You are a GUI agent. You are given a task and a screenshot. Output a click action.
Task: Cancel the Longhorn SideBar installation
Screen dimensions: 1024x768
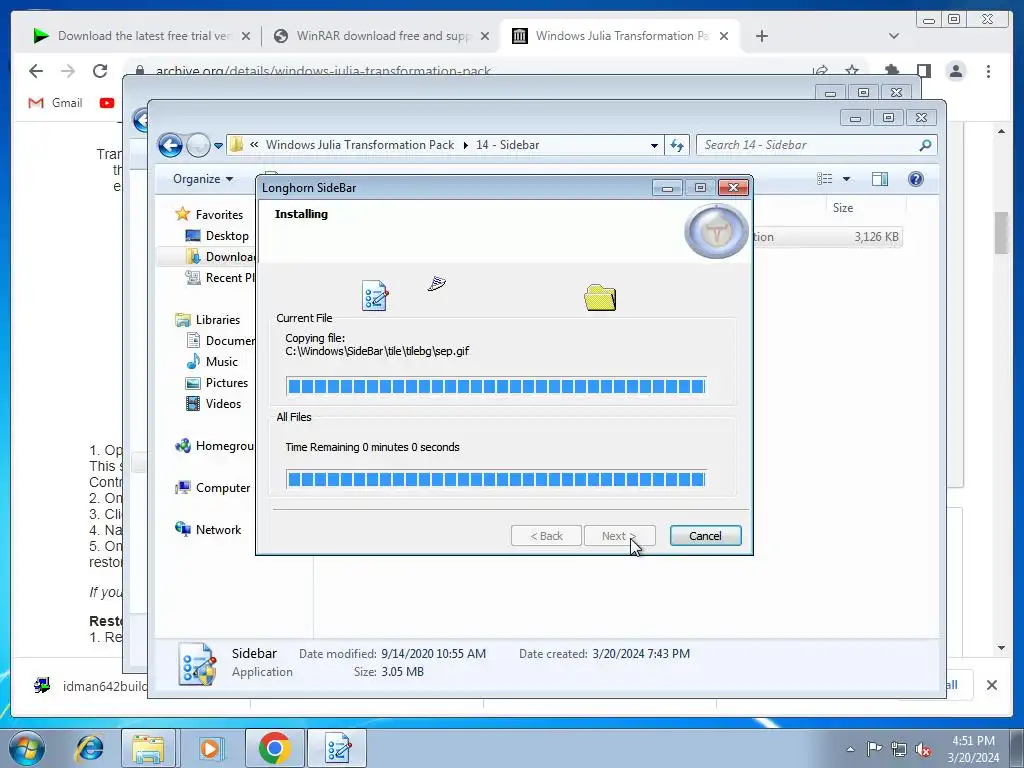(x=705, y=536)
